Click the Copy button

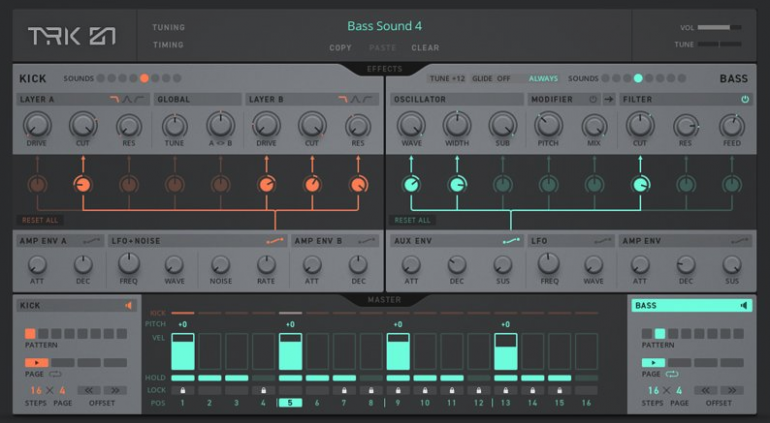[x=340, y=47]
